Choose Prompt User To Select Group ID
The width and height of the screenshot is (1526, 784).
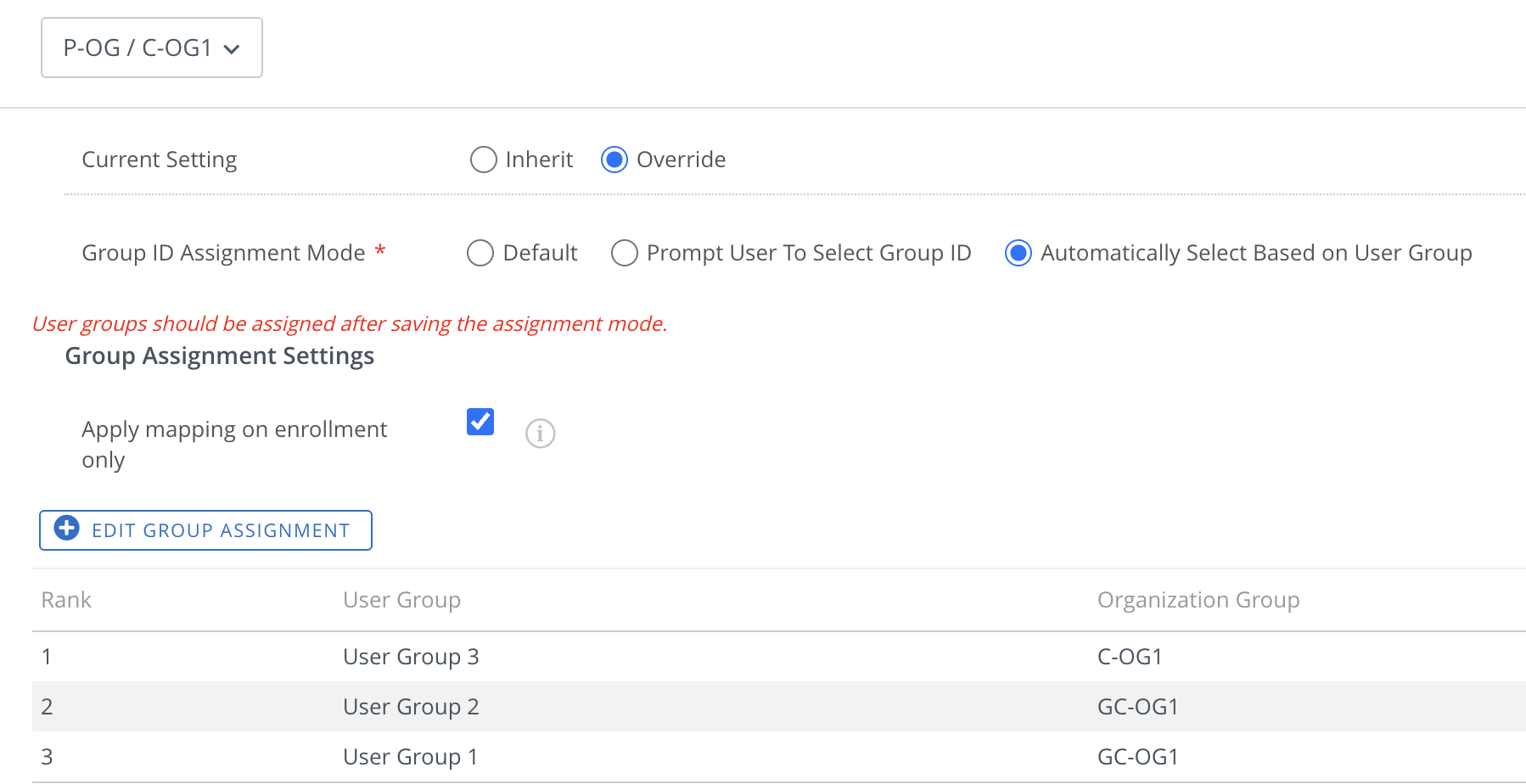(625, 253)
